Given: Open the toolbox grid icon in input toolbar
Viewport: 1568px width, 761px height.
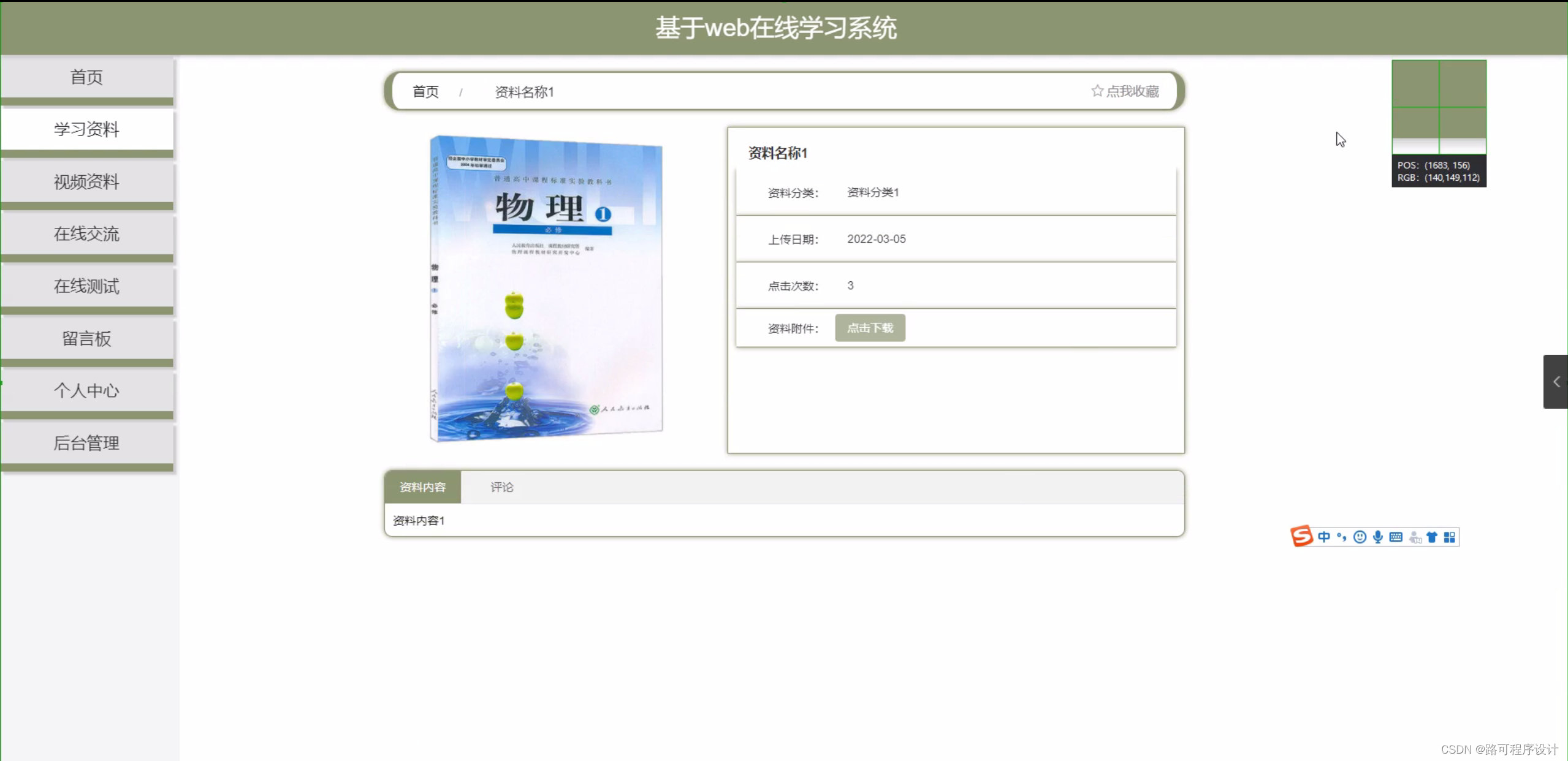Looking at the screenshot, I should pos(1450,537).
